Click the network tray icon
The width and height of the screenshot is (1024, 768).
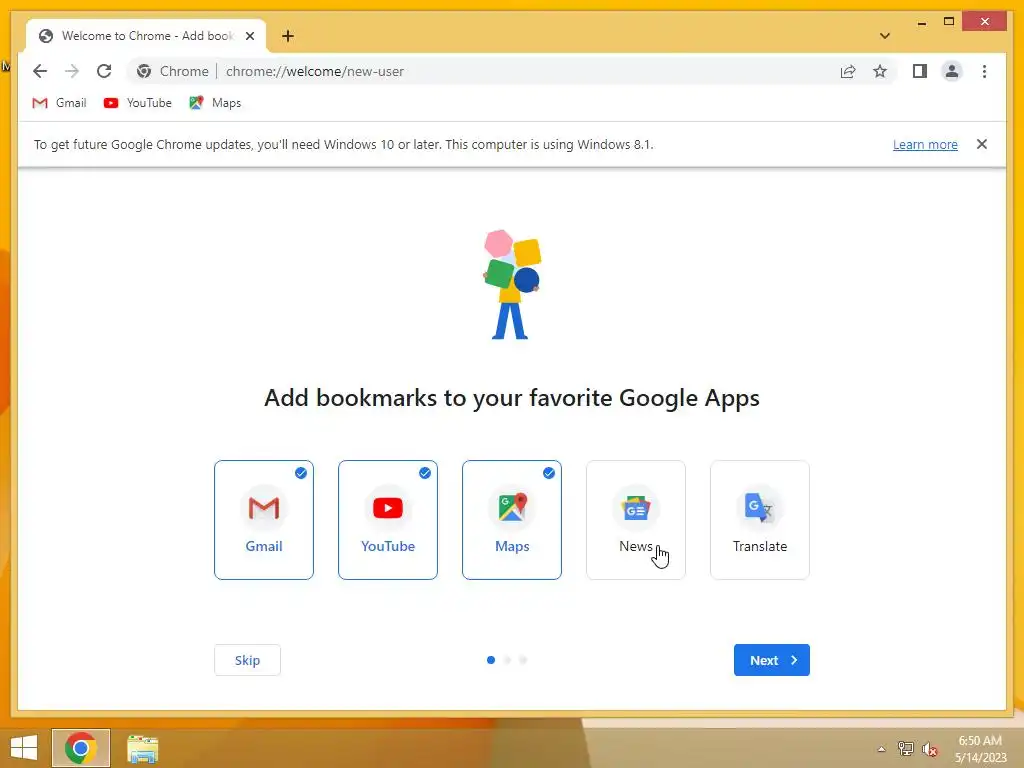coord(906,749)
